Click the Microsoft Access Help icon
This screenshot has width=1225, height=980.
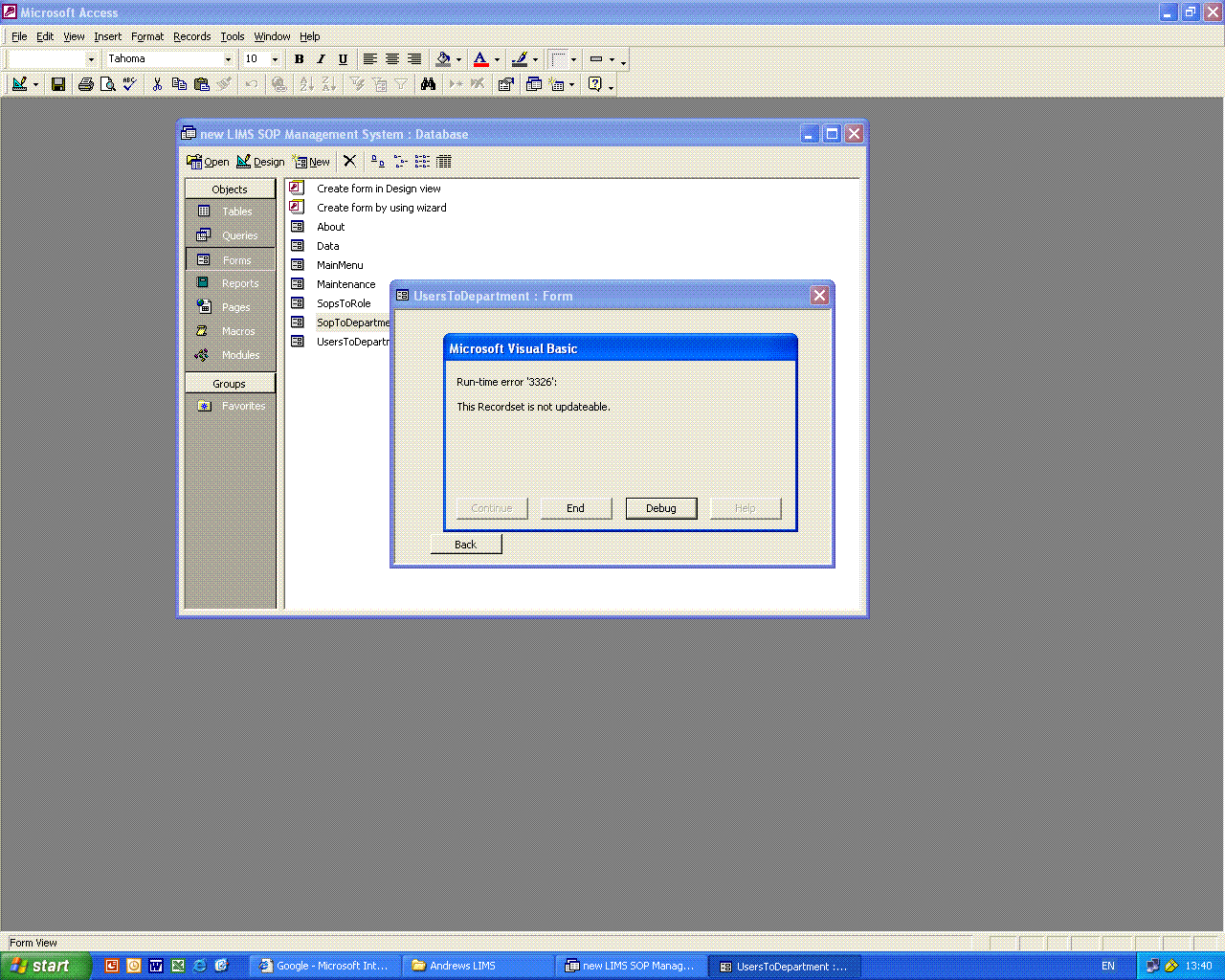[594, 84]
